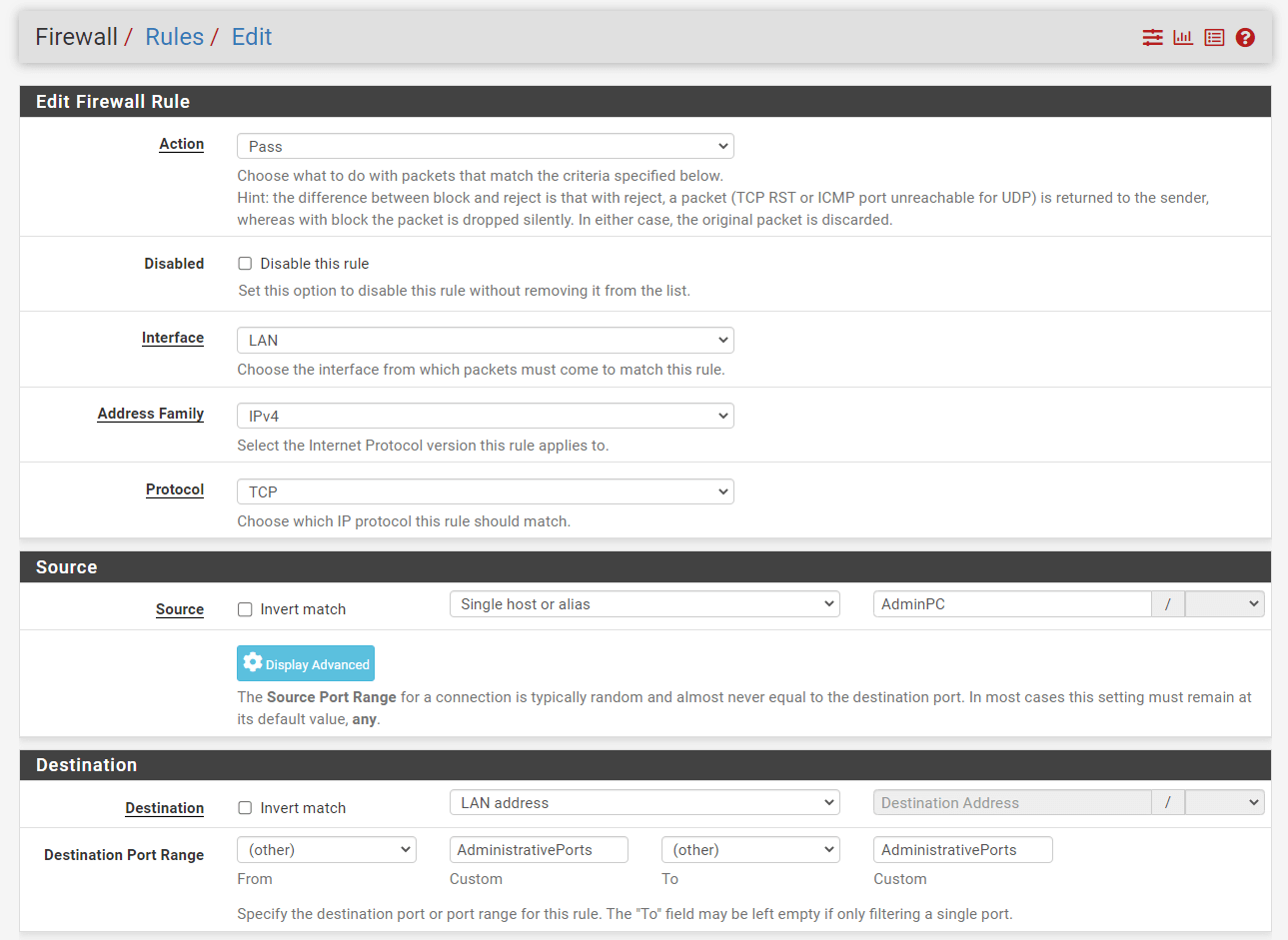Screen dimensions: 1288x940
Task: Open the Protocol dropdown set to TCP
Action: [x=485, y=491]
